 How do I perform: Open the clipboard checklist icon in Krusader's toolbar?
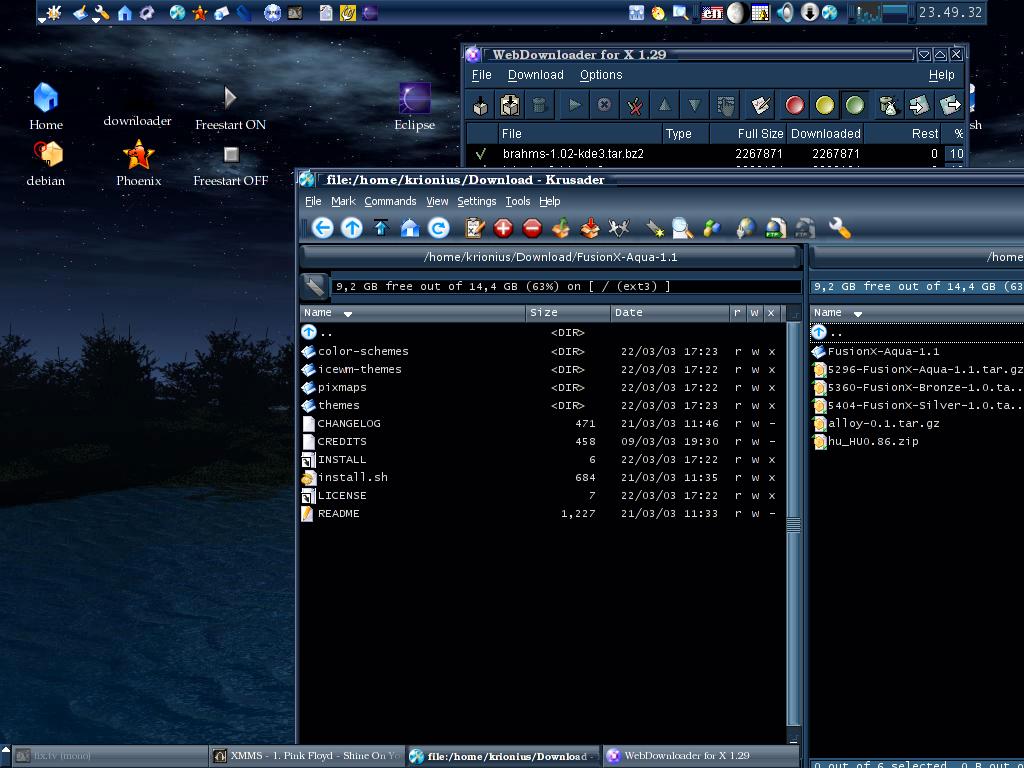pos(474,228)
